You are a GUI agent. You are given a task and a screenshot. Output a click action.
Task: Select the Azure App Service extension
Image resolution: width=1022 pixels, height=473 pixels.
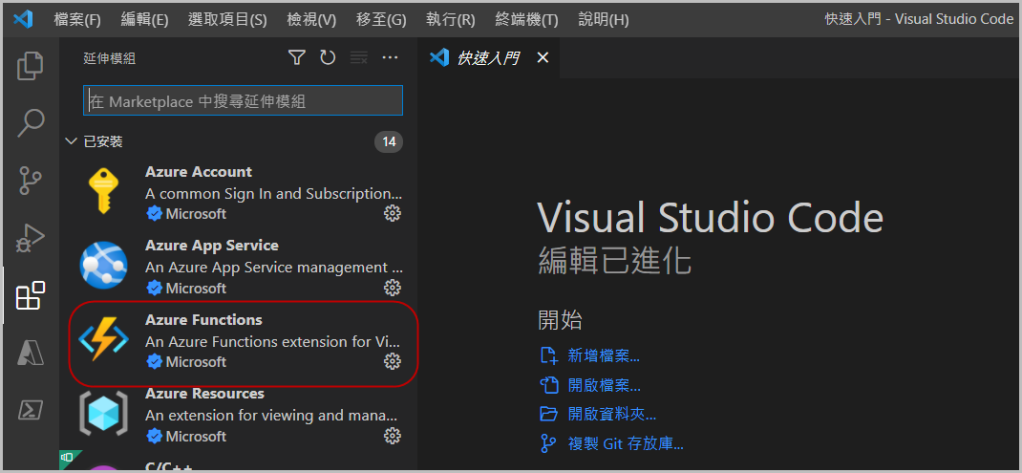click(240, 266)
